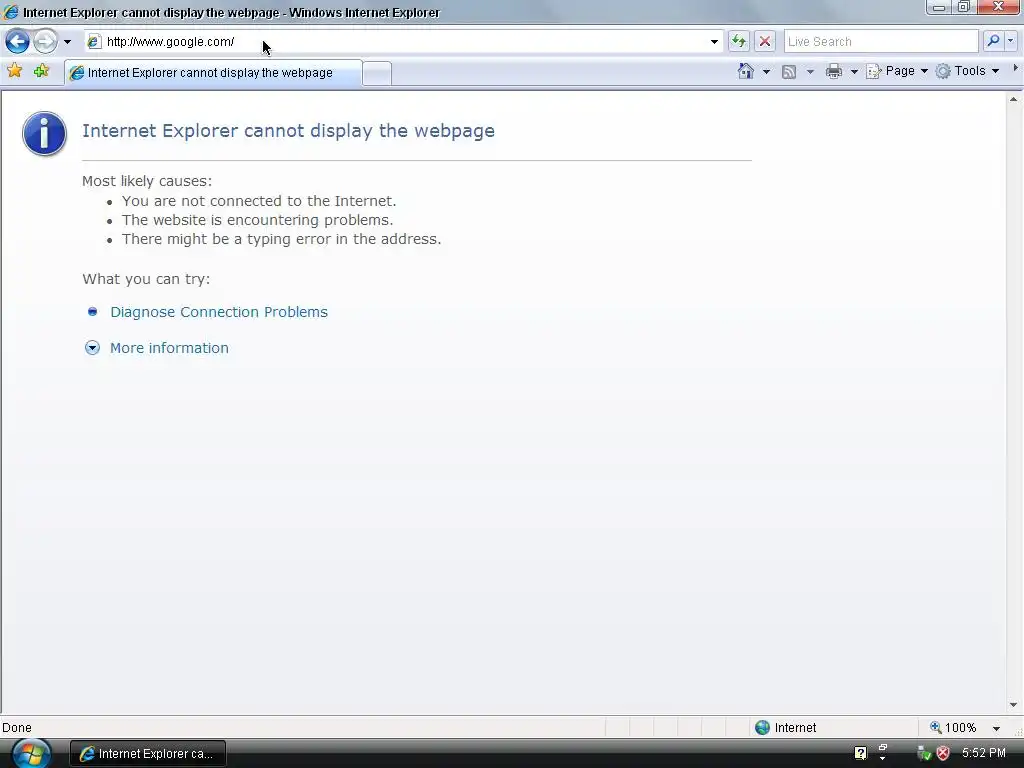
Task: Click the red Stop loading button
Action: point(765,42)
